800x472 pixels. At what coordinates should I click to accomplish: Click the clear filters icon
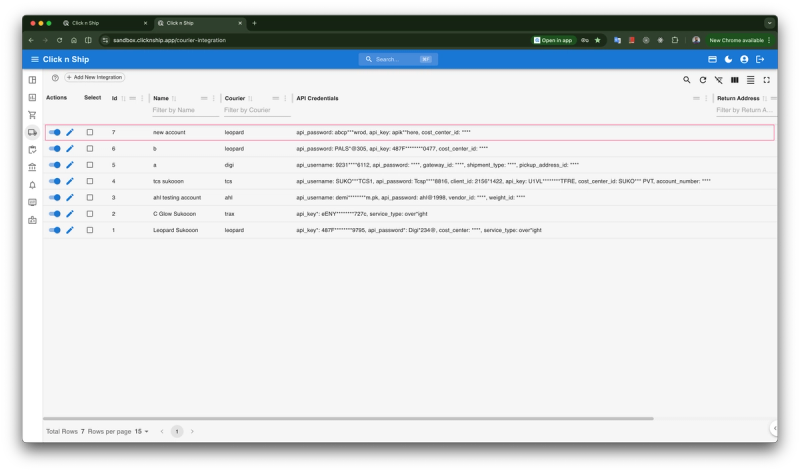pos(718,80)
